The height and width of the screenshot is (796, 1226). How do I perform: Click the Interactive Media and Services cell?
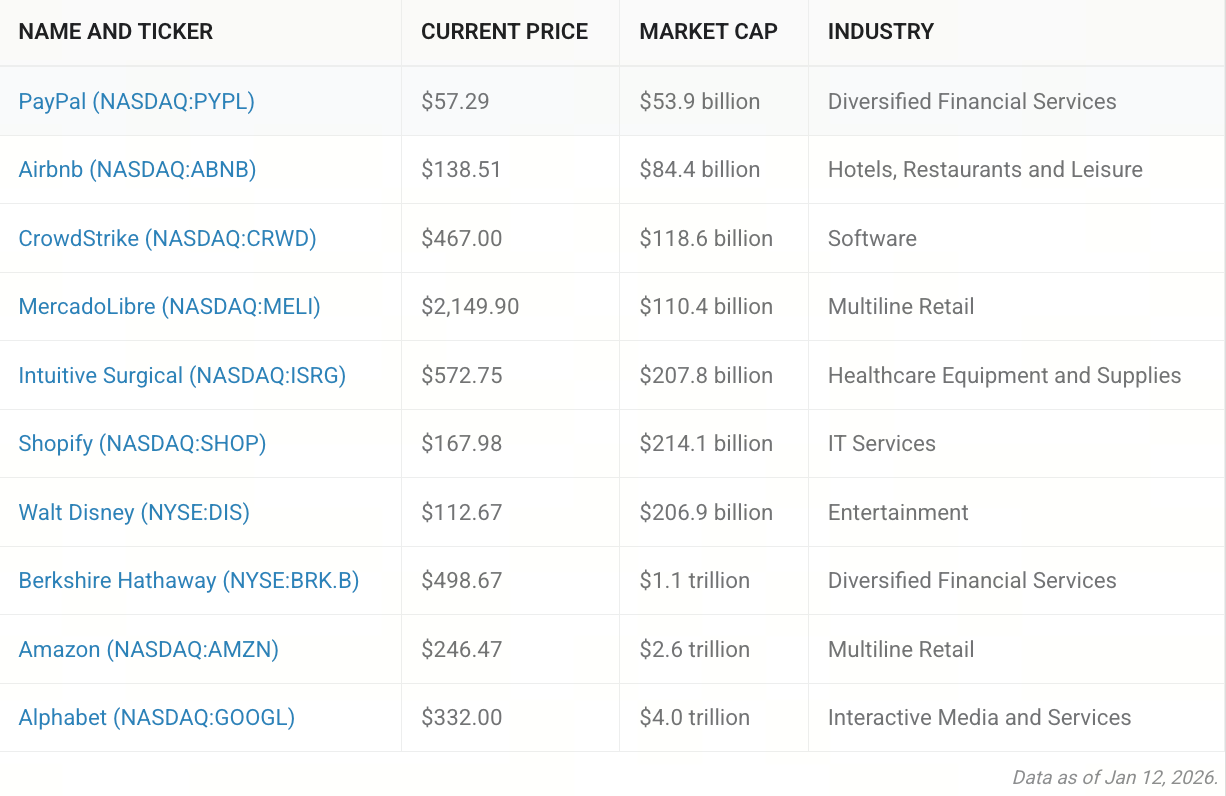pyautogui.click(x=979, y=718)
